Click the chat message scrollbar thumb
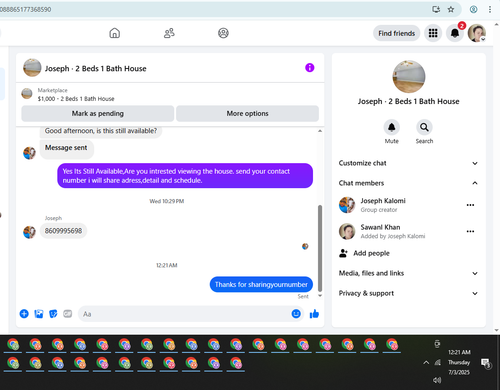 (320, 248)
